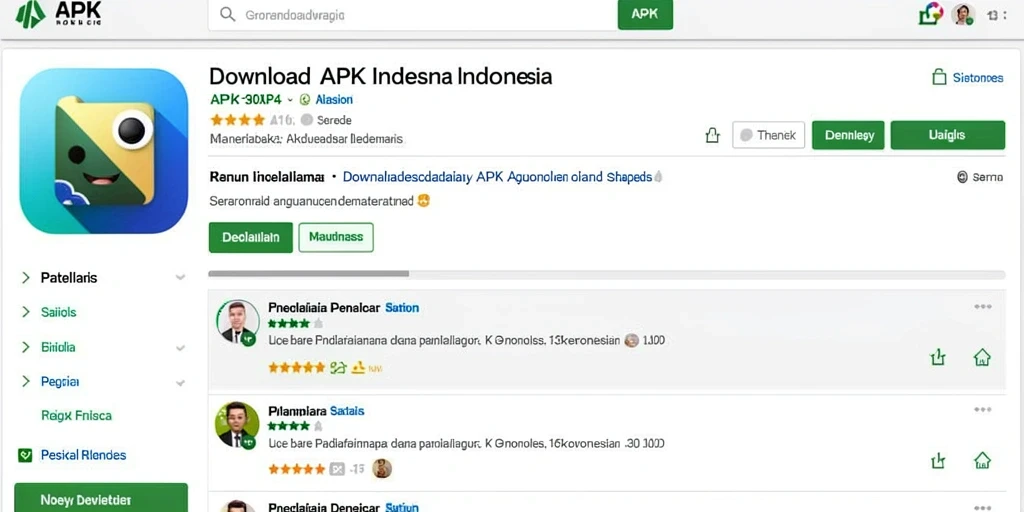Image resolution: width=1024 pixels, height=512 pixels.
Task: Open the first reviewer's avatar, Pneclaiaia Penalcar
Action: (237, 323)
